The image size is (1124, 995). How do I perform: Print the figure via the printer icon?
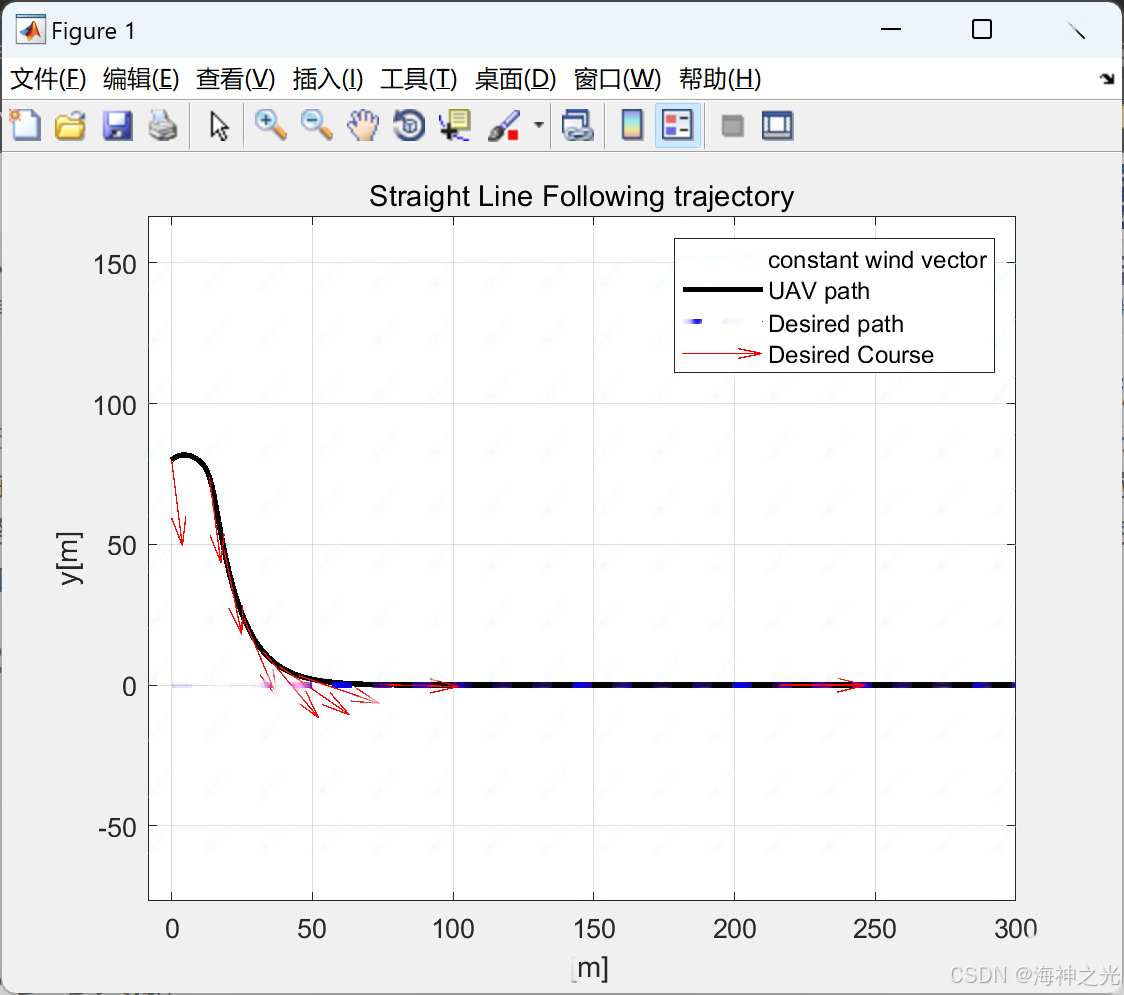pyautogui.click(x=163, y=125)
